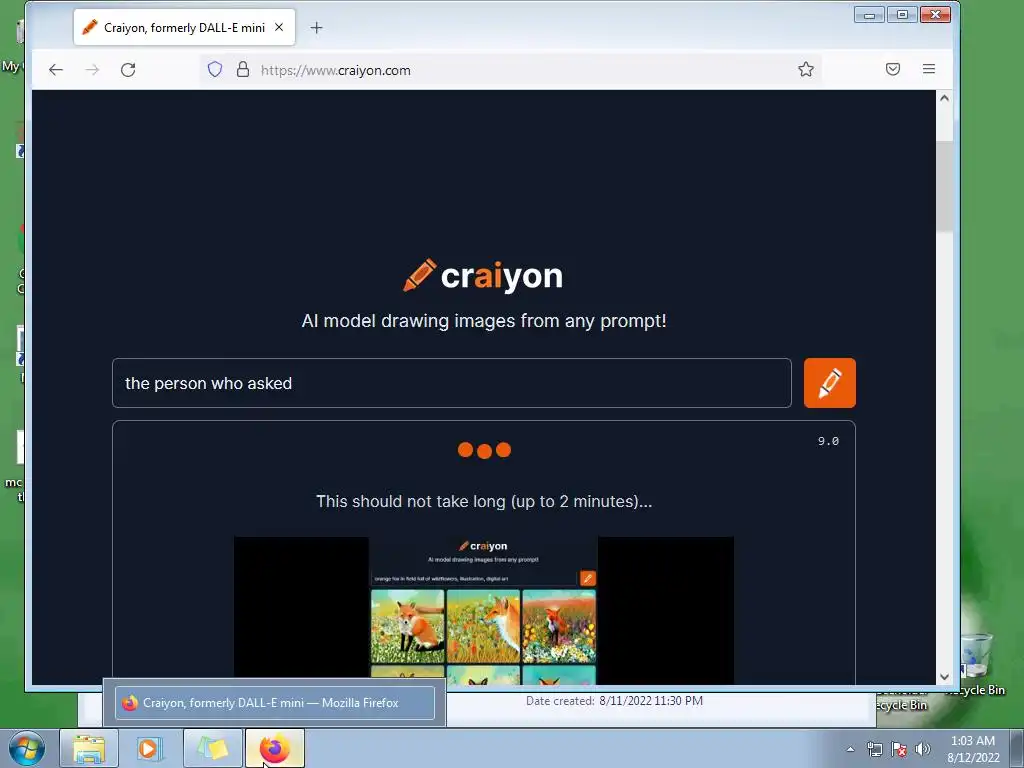Select the Craiyon, formerly DALL-E mini tab
Image resolution: width=1024 pixels, height=768 pixels.
184,27
